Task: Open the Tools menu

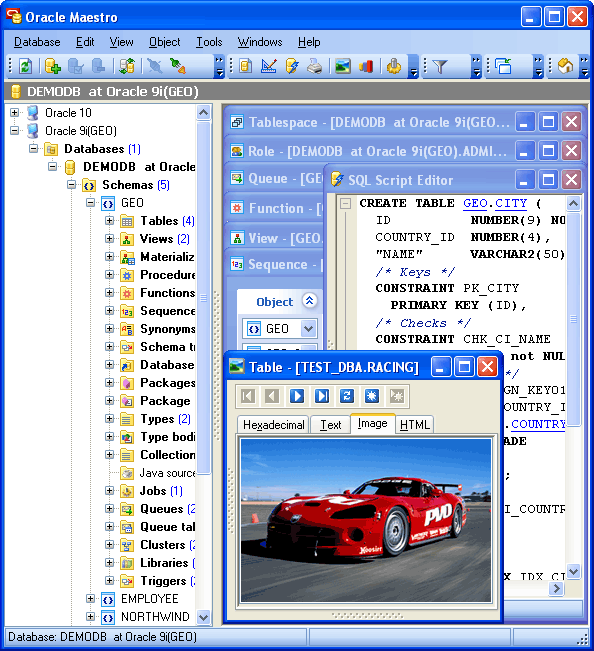Action: pos(209,42)
